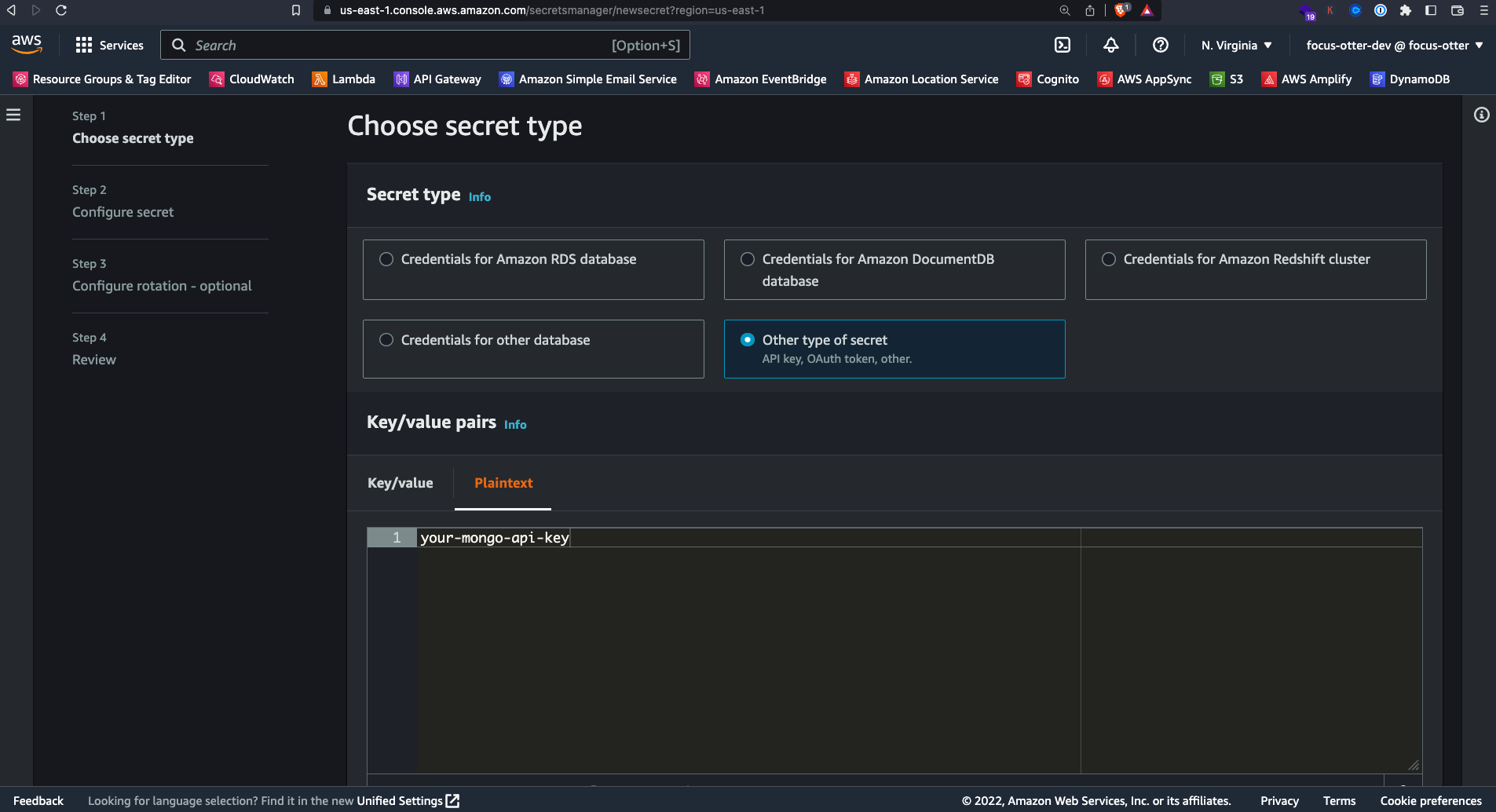Bookmark this page using the bookmark icon
Screen dimensions: 1496x812
[296, 10]
